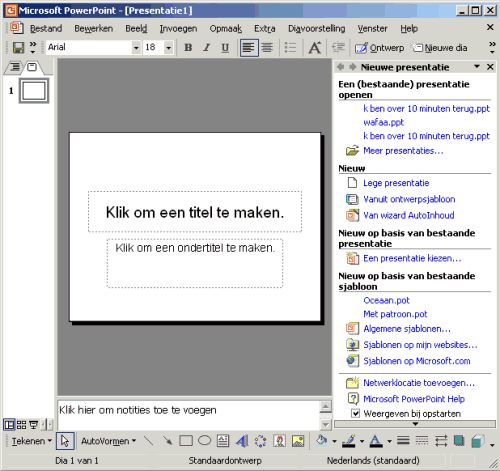The image size is (500, 471).
Task: Insert clip art from drawing toolbar
Action: pos(279,441)
